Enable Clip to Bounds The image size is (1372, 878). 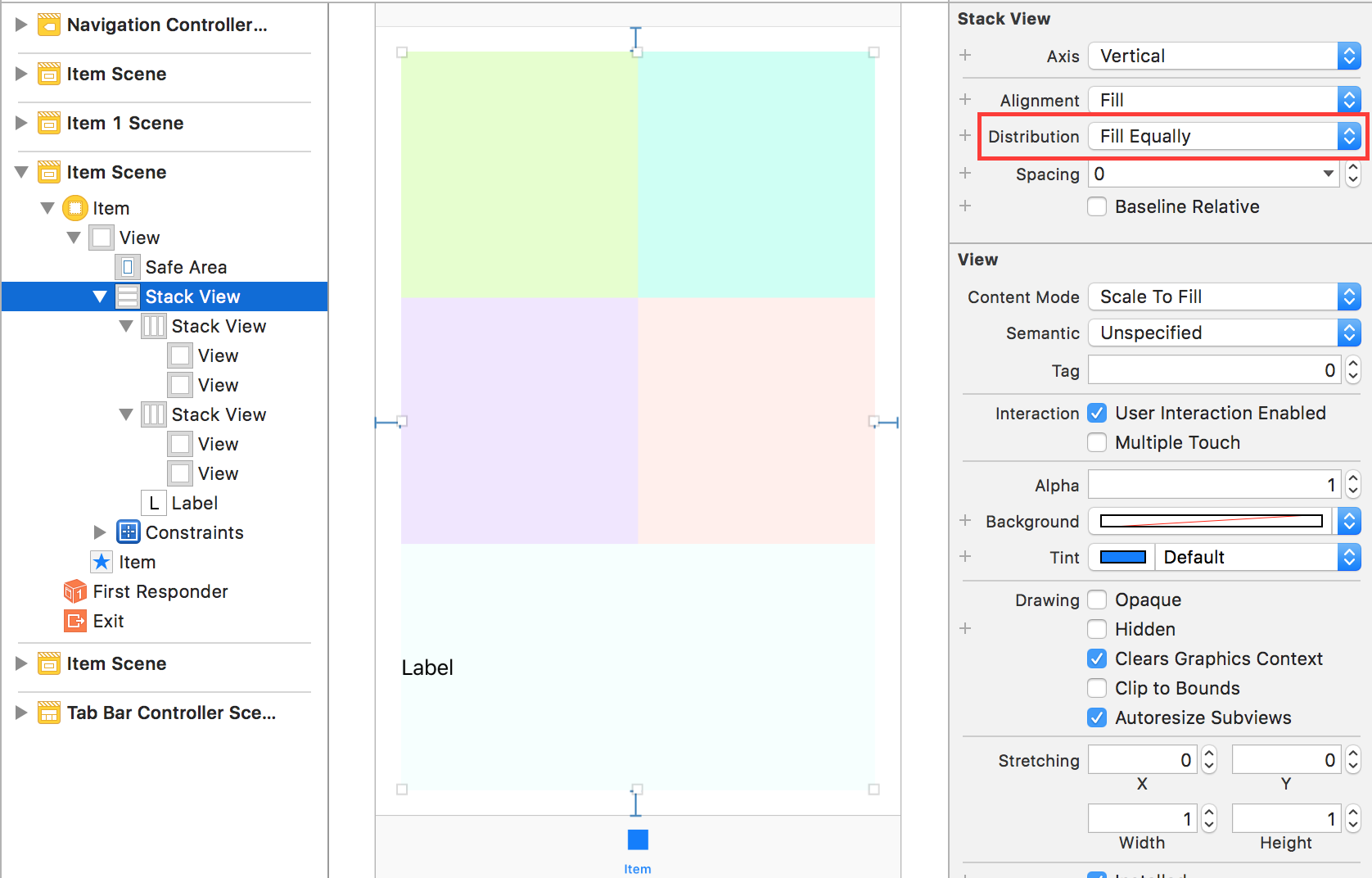1097,688
